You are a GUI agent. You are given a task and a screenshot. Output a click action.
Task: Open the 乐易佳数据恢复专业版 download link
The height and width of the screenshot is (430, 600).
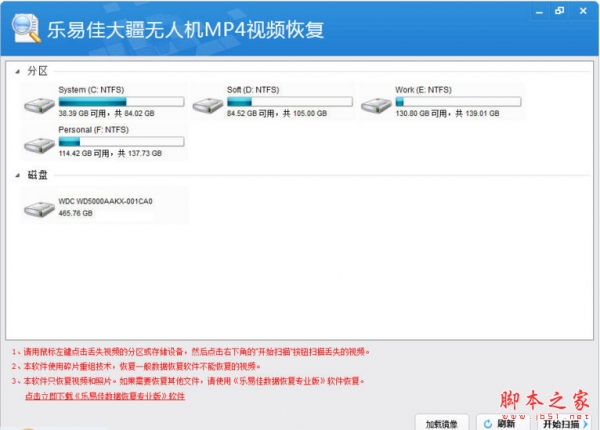click(105, 396)
